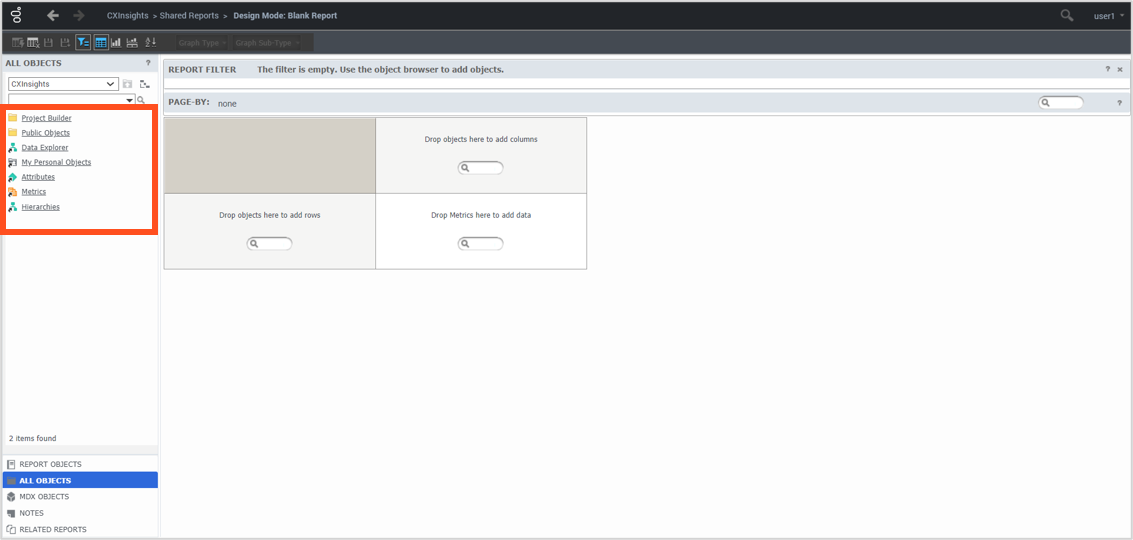Open the Public Objects folder
This screenshot has height=540, width=1133.
point(45,133)
